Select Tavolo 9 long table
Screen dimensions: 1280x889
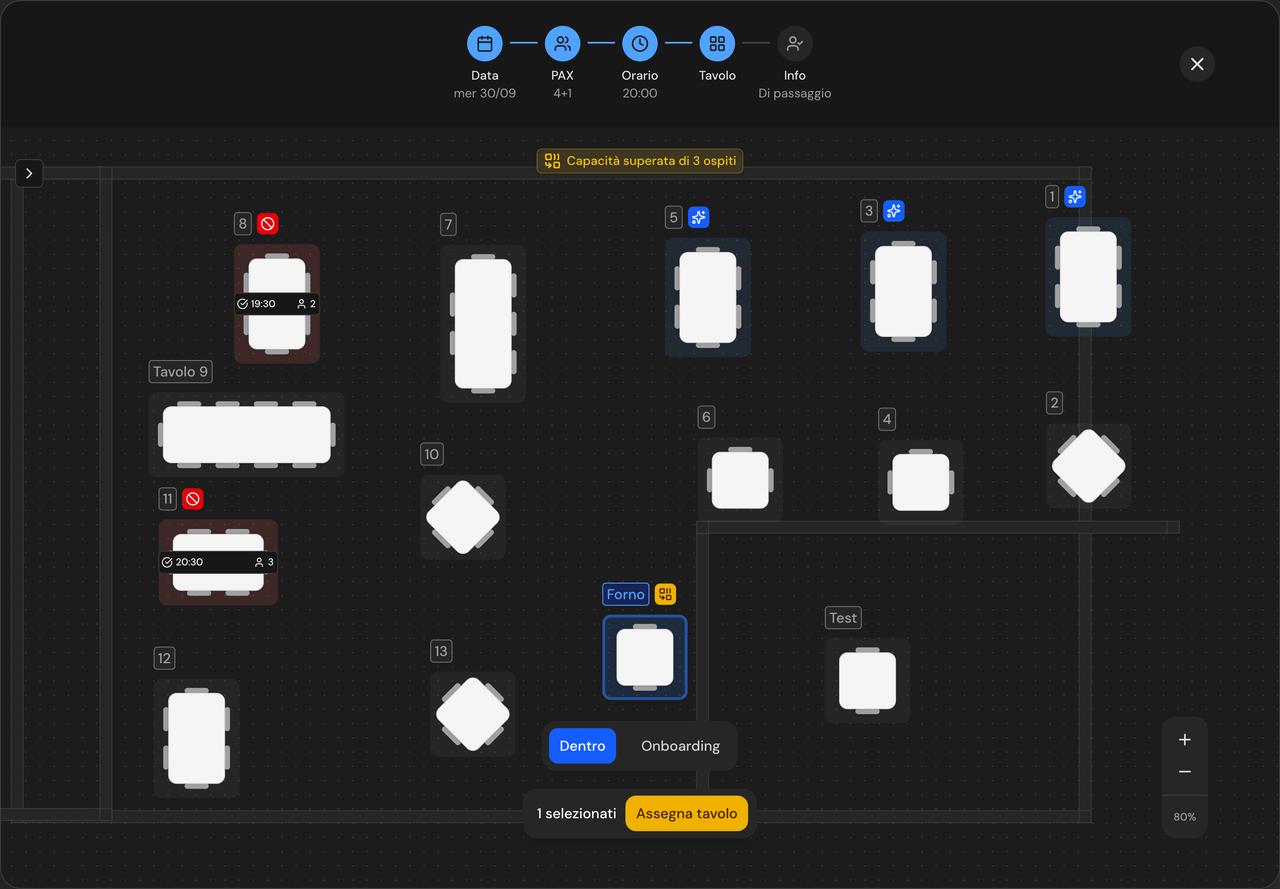point(247,434)
